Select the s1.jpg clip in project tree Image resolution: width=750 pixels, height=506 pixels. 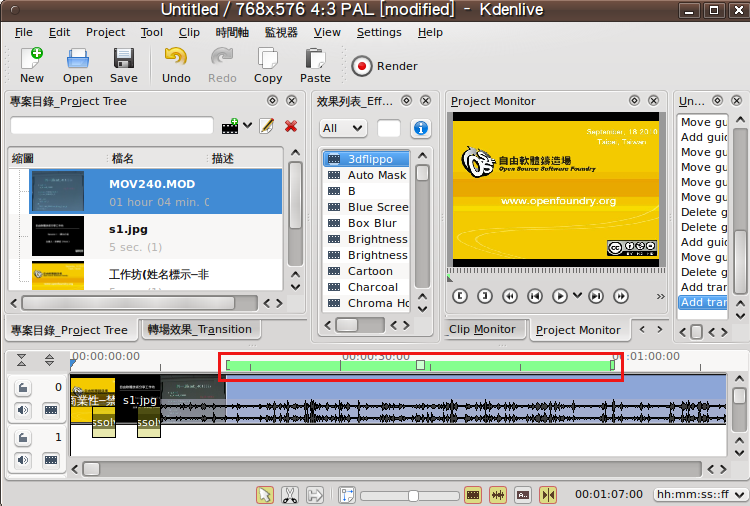tap(155, 237)
